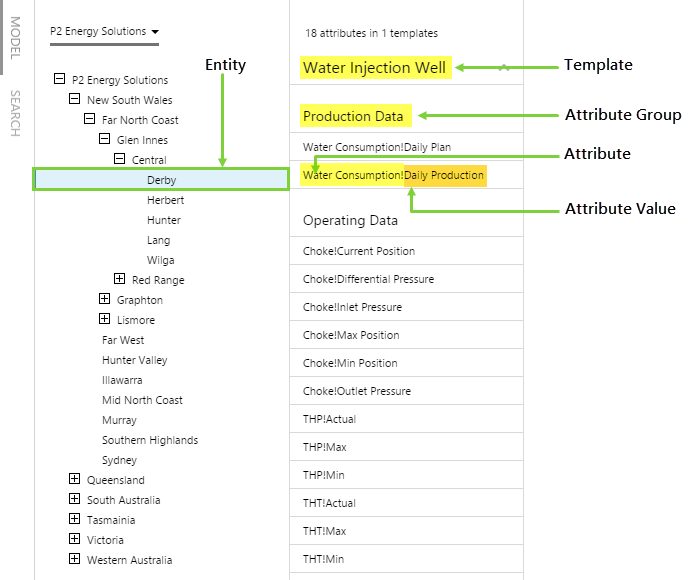This screenshot has width=690, height=580.
Task: Select the Derby entity
Action: [162, 180]
